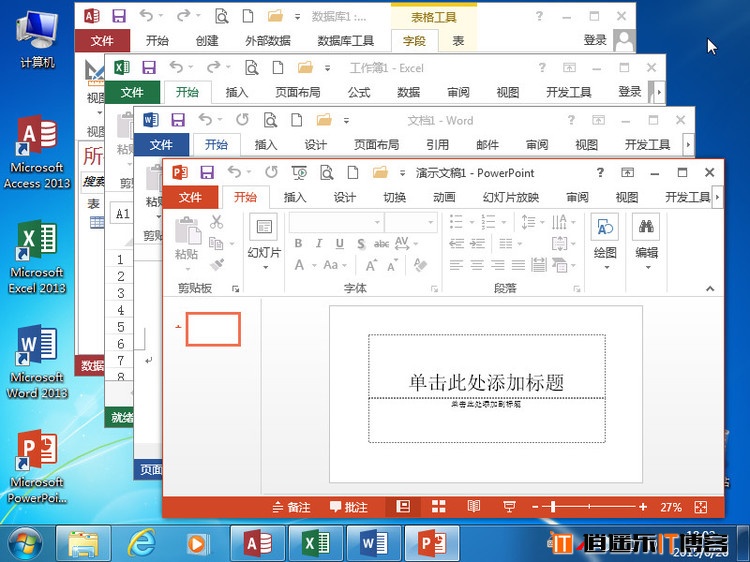This screenshot has height=562, width=750.
Task: Click the Save icon in Word title bar
Action: pos(178,120)
